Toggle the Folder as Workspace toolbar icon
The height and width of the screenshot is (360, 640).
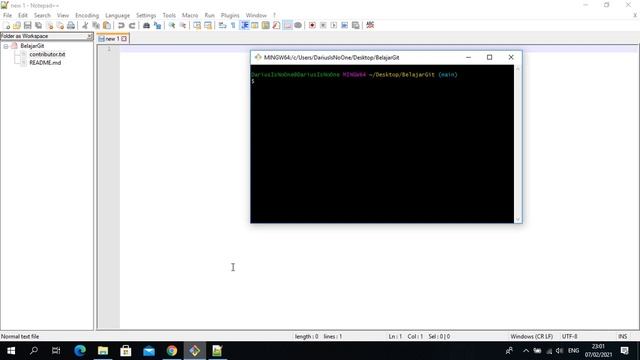point(287,25)
